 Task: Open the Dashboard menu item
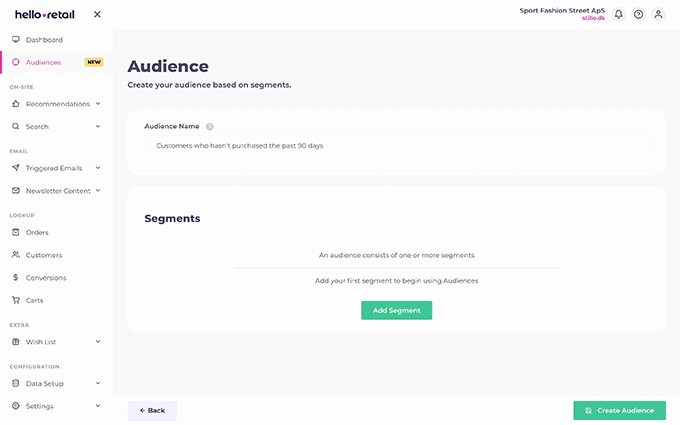pos(44,40)
